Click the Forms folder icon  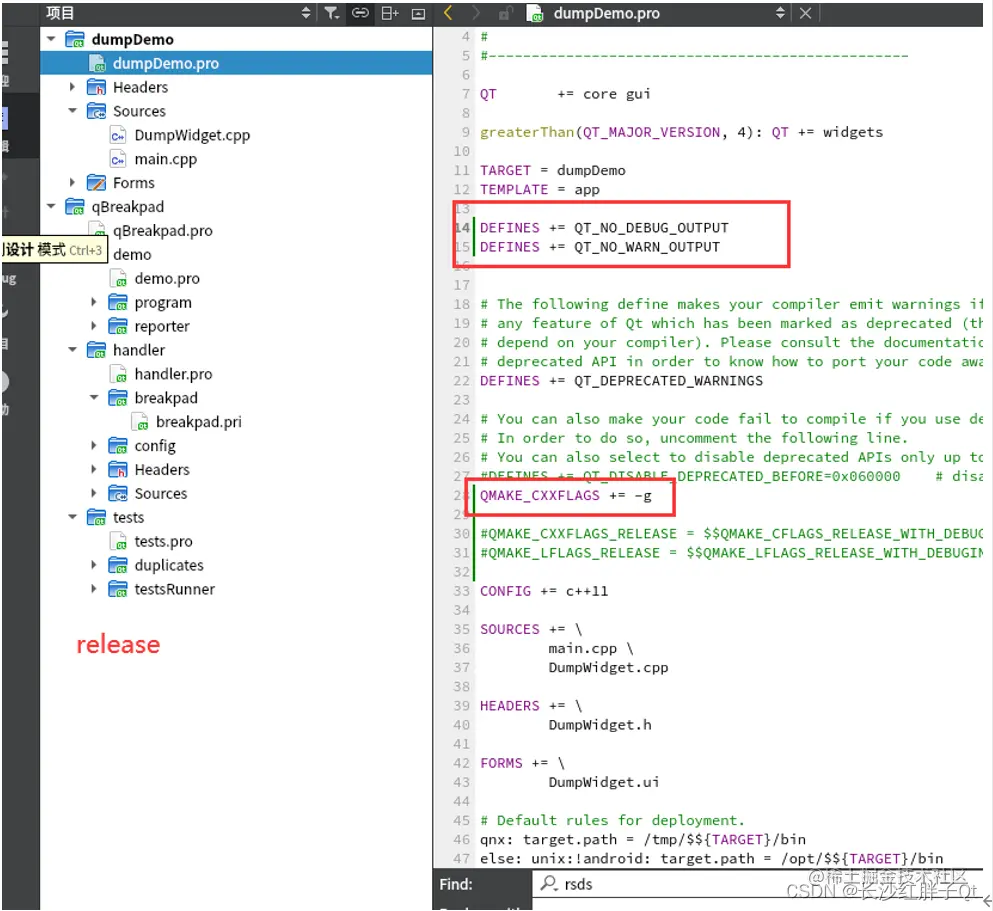(96, 183)
